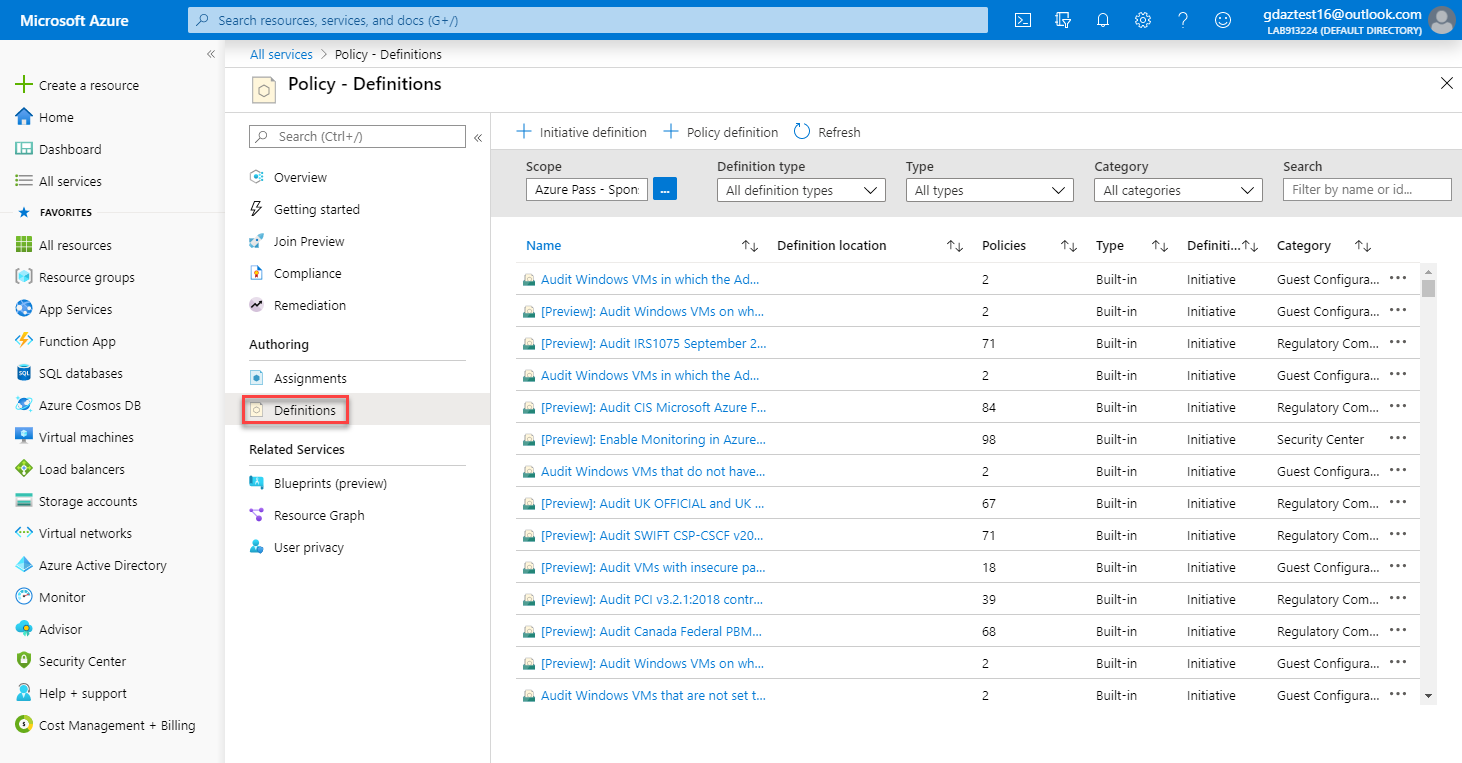Screen dimensions: 1462x763
Task: Open Enable Monitoring in Azure initiative
Action: [x=654, y=439]
